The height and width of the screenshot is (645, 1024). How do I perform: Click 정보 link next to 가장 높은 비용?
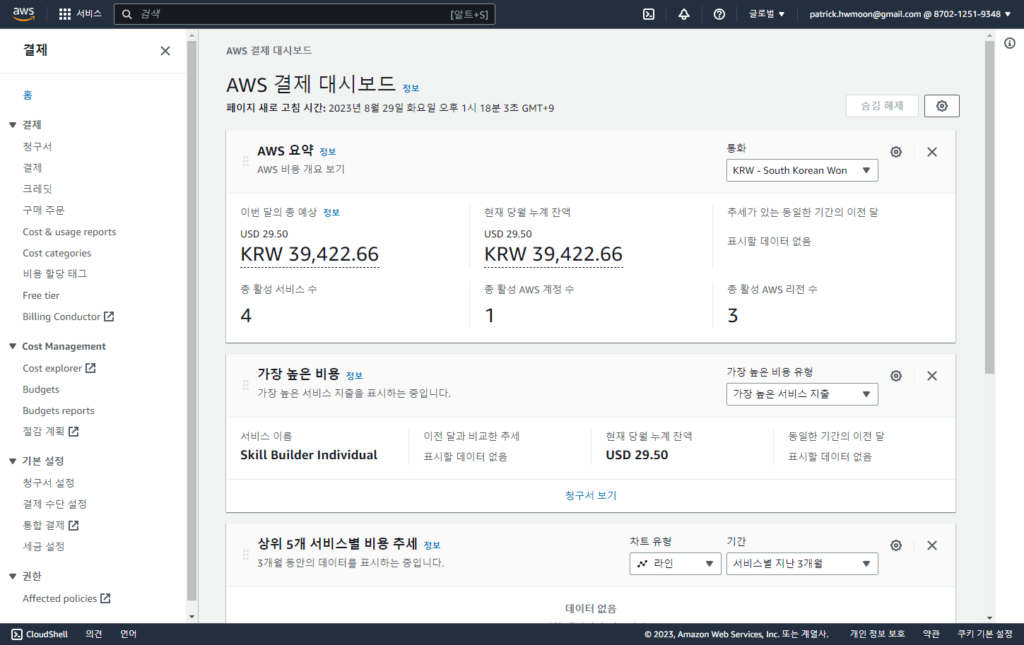coord(354,376)
